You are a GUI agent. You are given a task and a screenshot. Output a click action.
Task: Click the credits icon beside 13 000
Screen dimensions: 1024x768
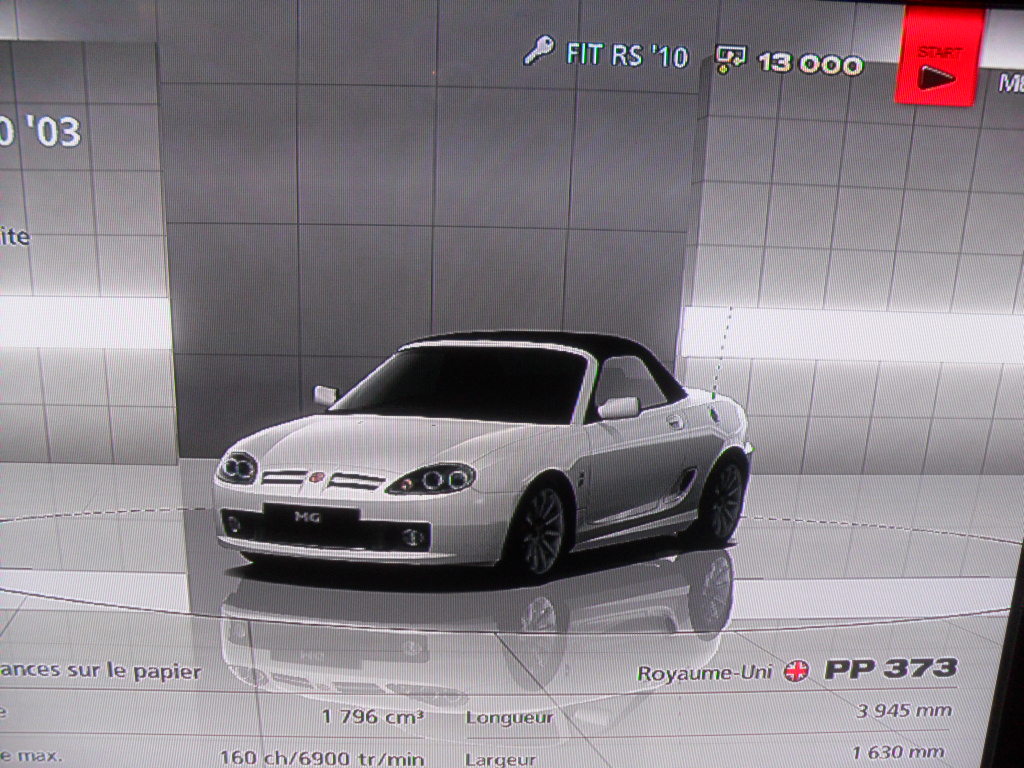[730, 59]
